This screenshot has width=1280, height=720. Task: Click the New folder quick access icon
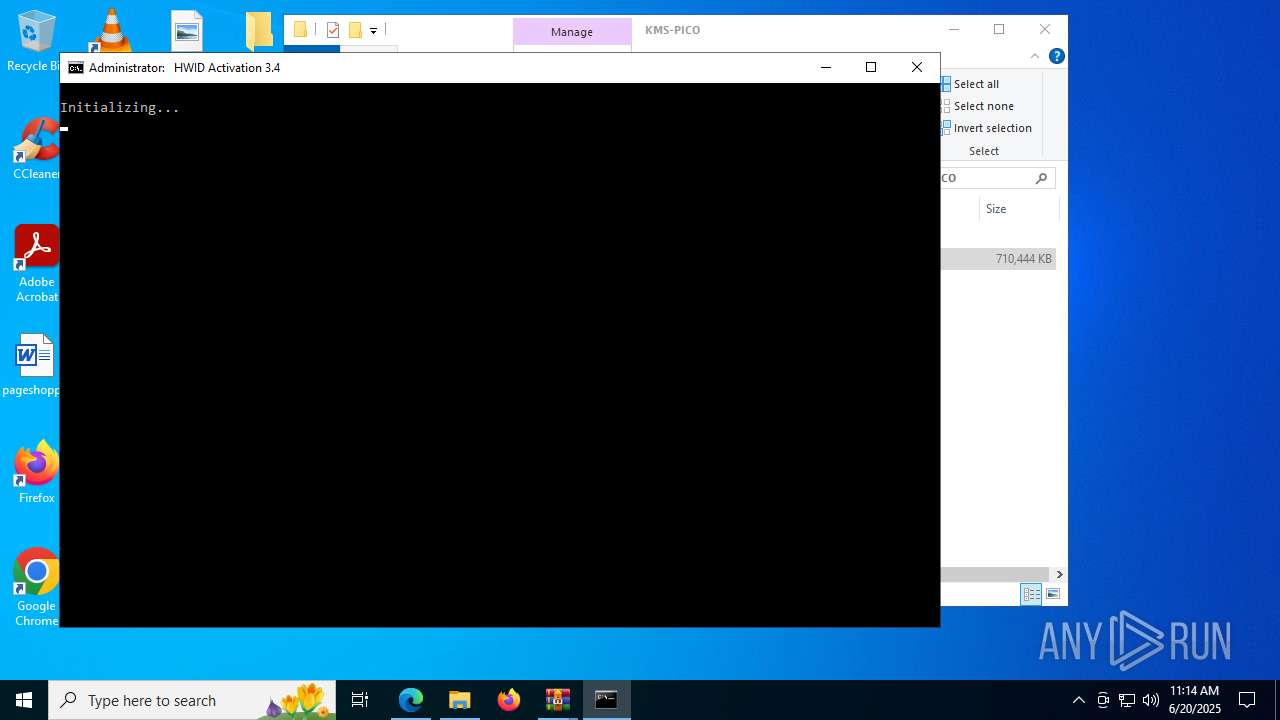[355, 30]
